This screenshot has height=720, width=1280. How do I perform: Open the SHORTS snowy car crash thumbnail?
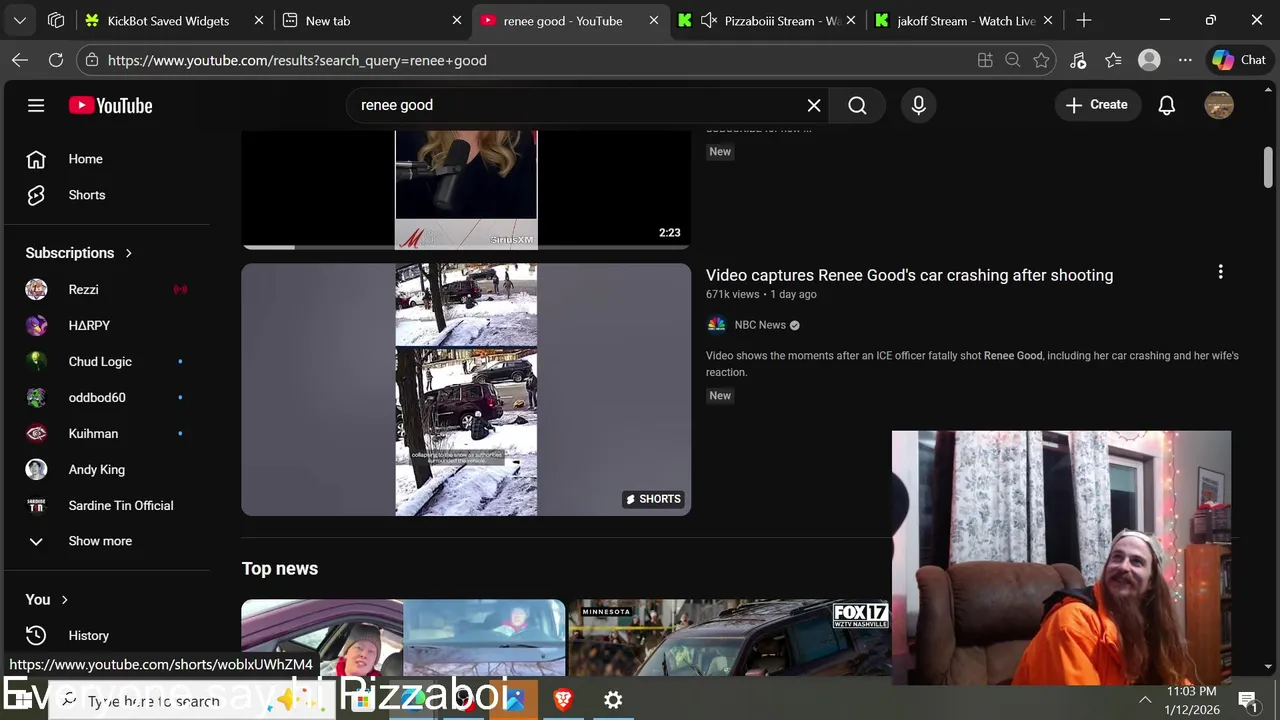coord(466,389)
